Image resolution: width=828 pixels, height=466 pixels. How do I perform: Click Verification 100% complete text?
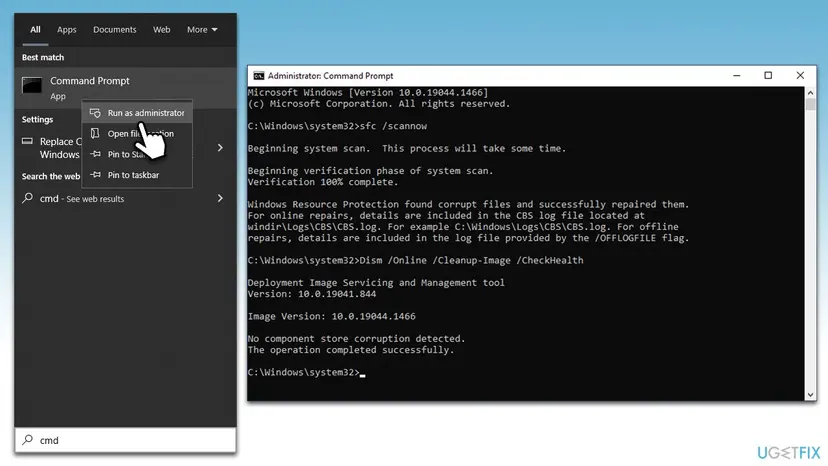click(323, 182)
